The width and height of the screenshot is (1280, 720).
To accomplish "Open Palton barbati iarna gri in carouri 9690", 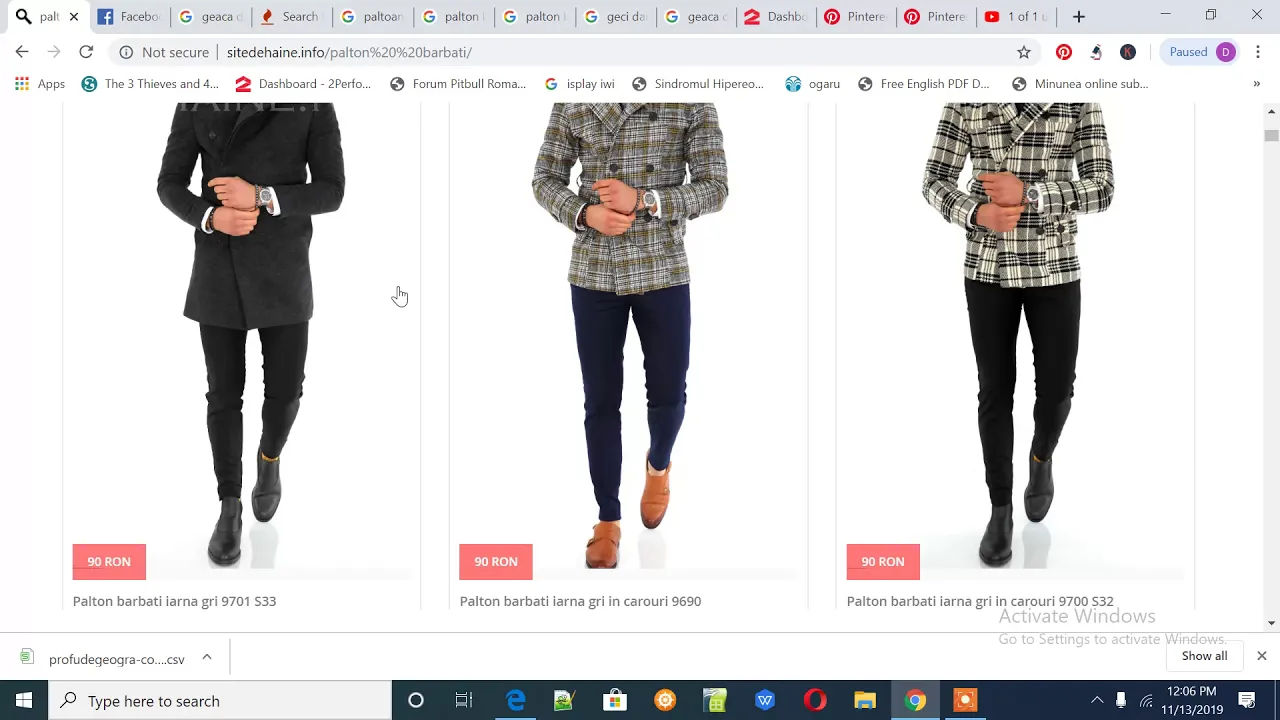I will pyautogui.click(x=580, y=601).
